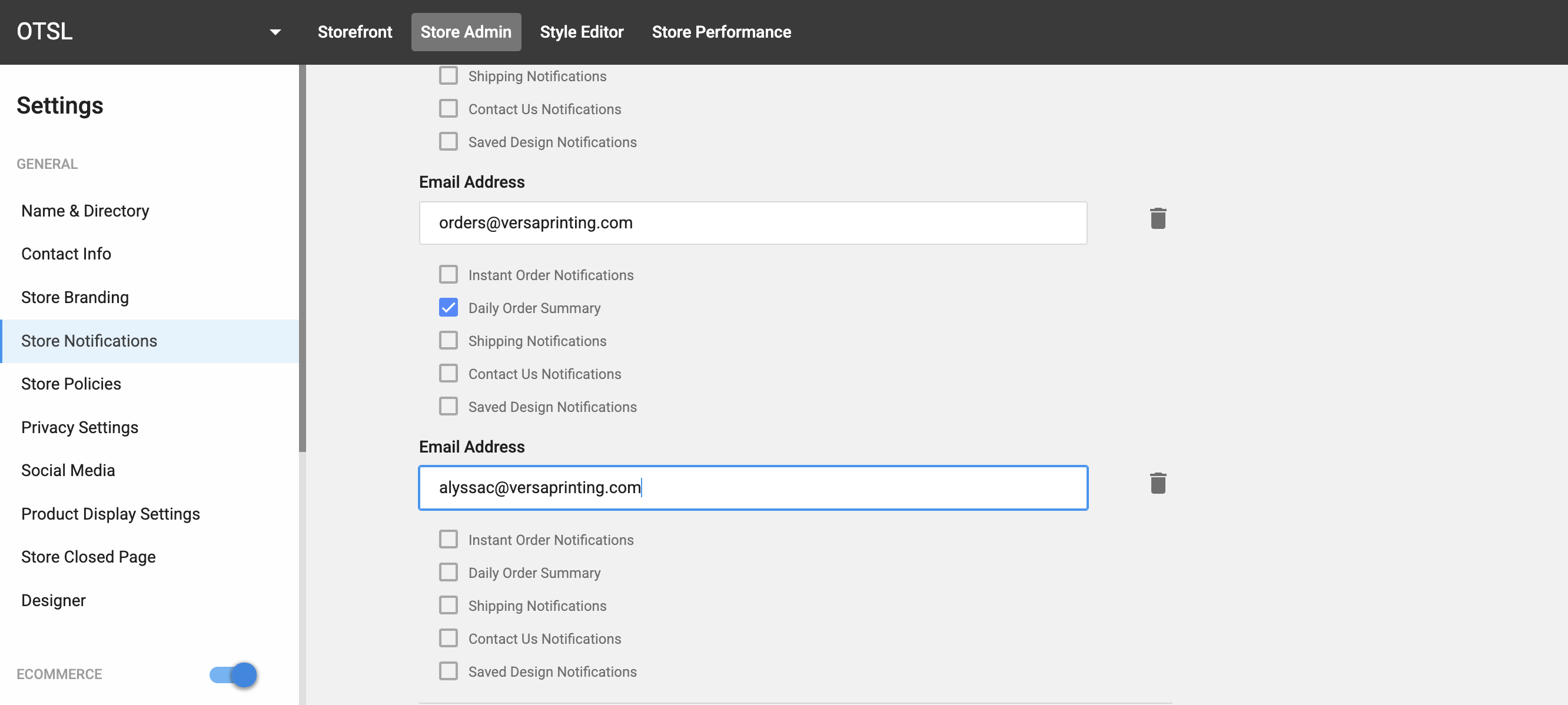Check Shipping Notifications under orders email
The height and width of the screenshot is (705, 1568).
(449, 340)
